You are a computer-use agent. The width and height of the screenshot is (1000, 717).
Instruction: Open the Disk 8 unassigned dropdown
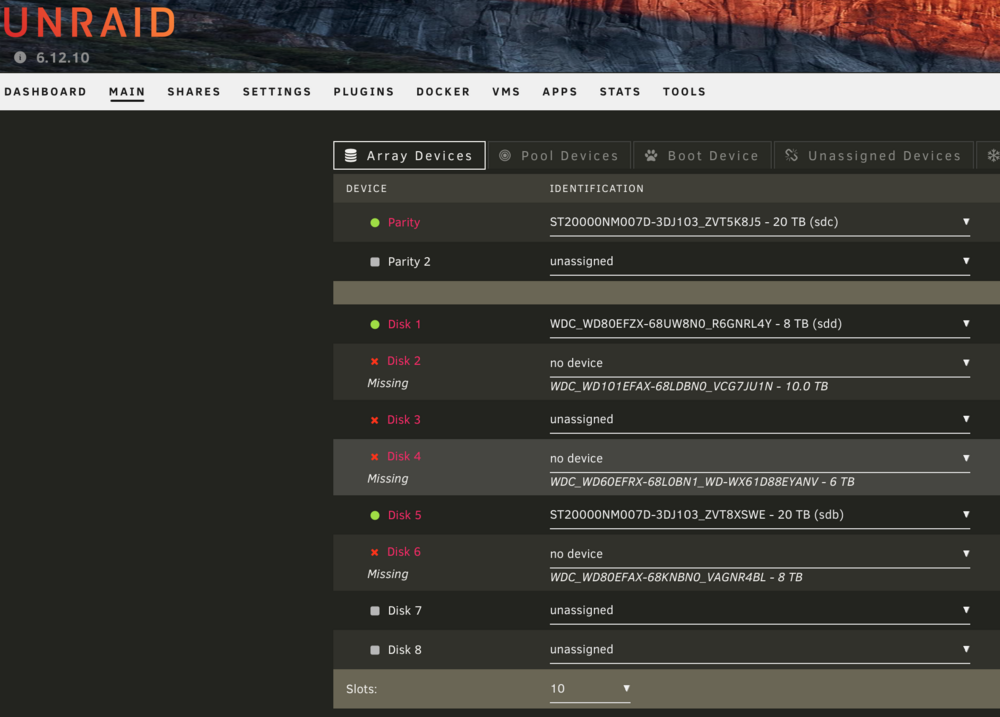[760, 650]
